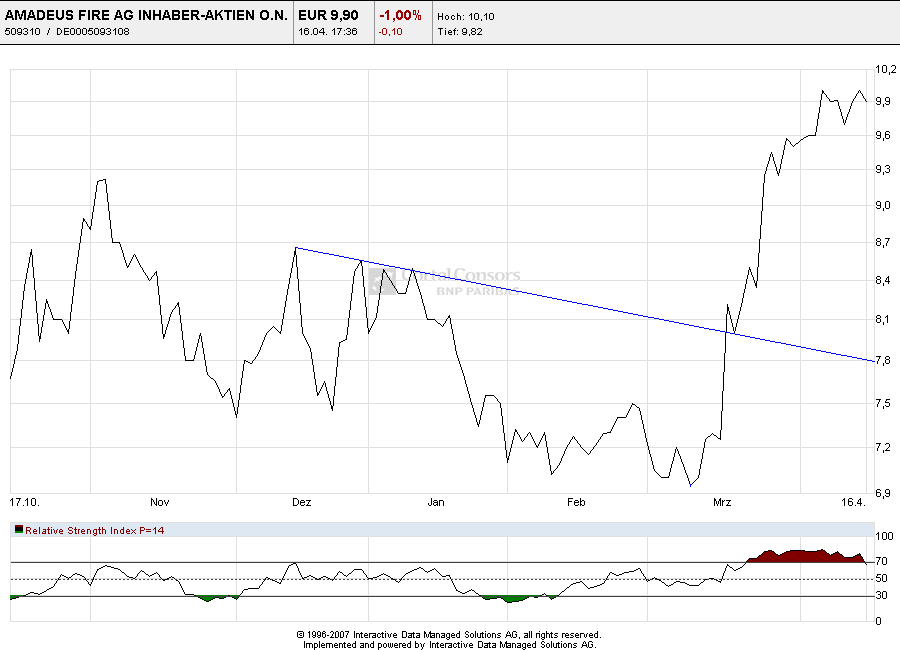Image resolution: width=900 pixels, height=650 pixels.
Task: Click the Feb month label on x-axis
Action: (x=576, y=502)
